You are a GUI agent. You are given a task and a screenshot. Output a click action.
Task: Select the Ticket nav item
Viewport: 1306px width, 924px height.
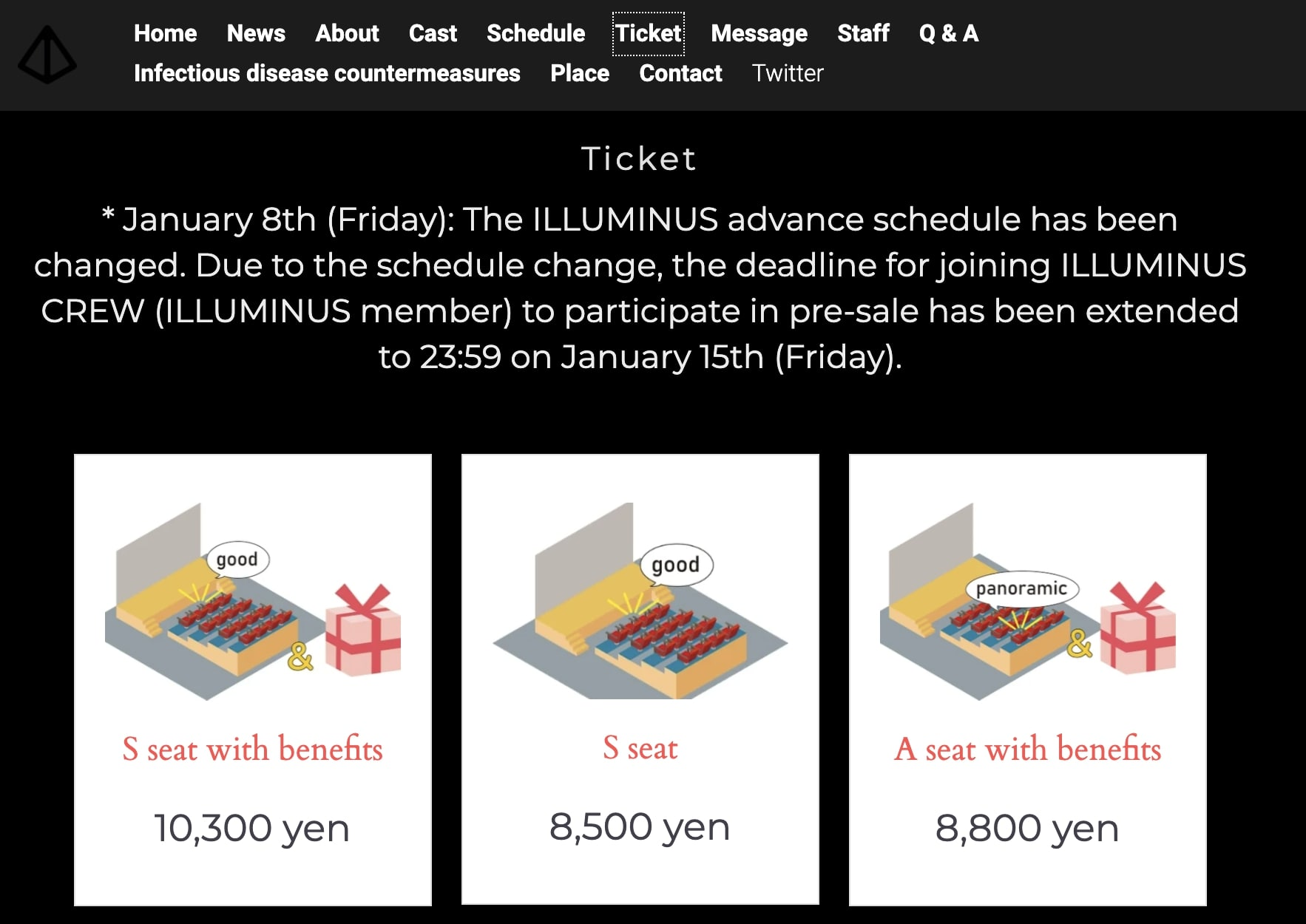tap(649, 33)
